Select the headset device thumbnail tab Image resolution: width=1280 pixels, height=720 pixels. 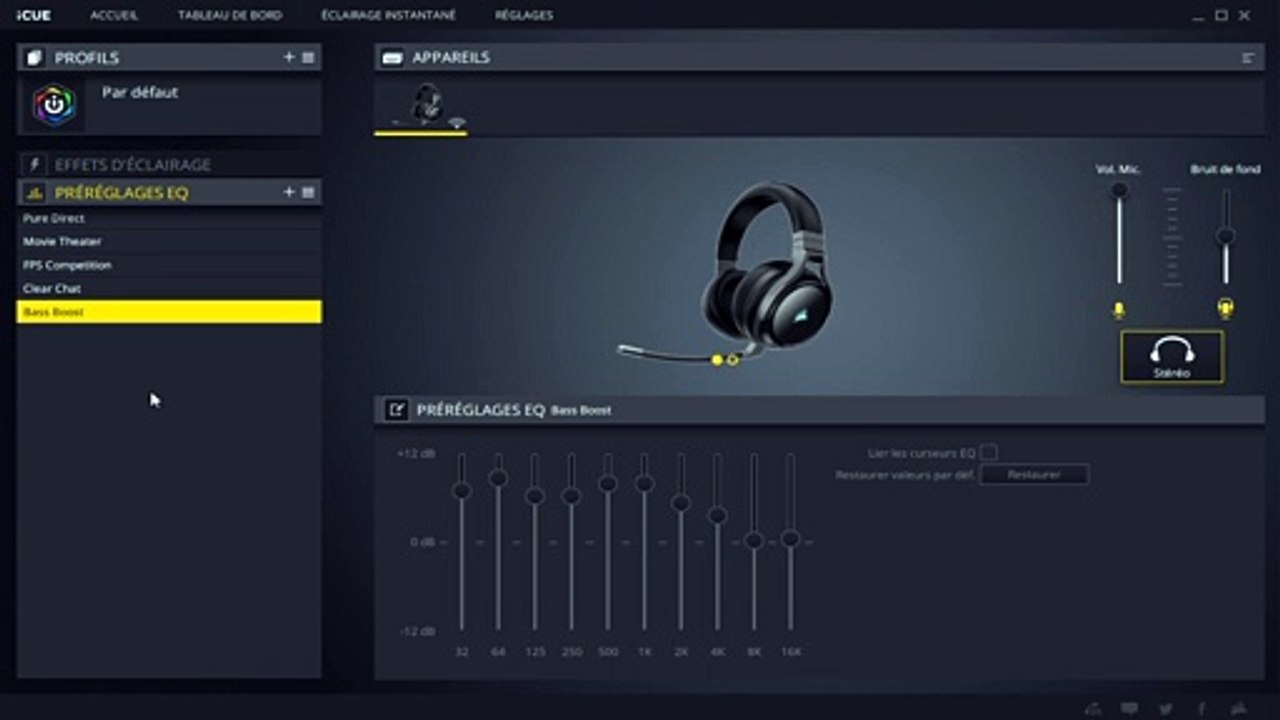(x=421, y=105)
